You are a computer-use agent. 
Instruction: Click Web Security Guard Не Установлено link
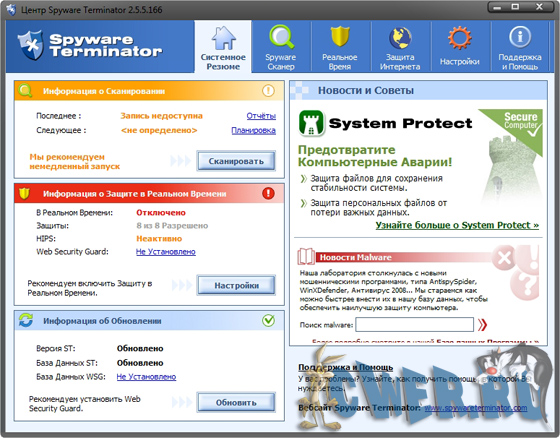[x=166, y=252]
